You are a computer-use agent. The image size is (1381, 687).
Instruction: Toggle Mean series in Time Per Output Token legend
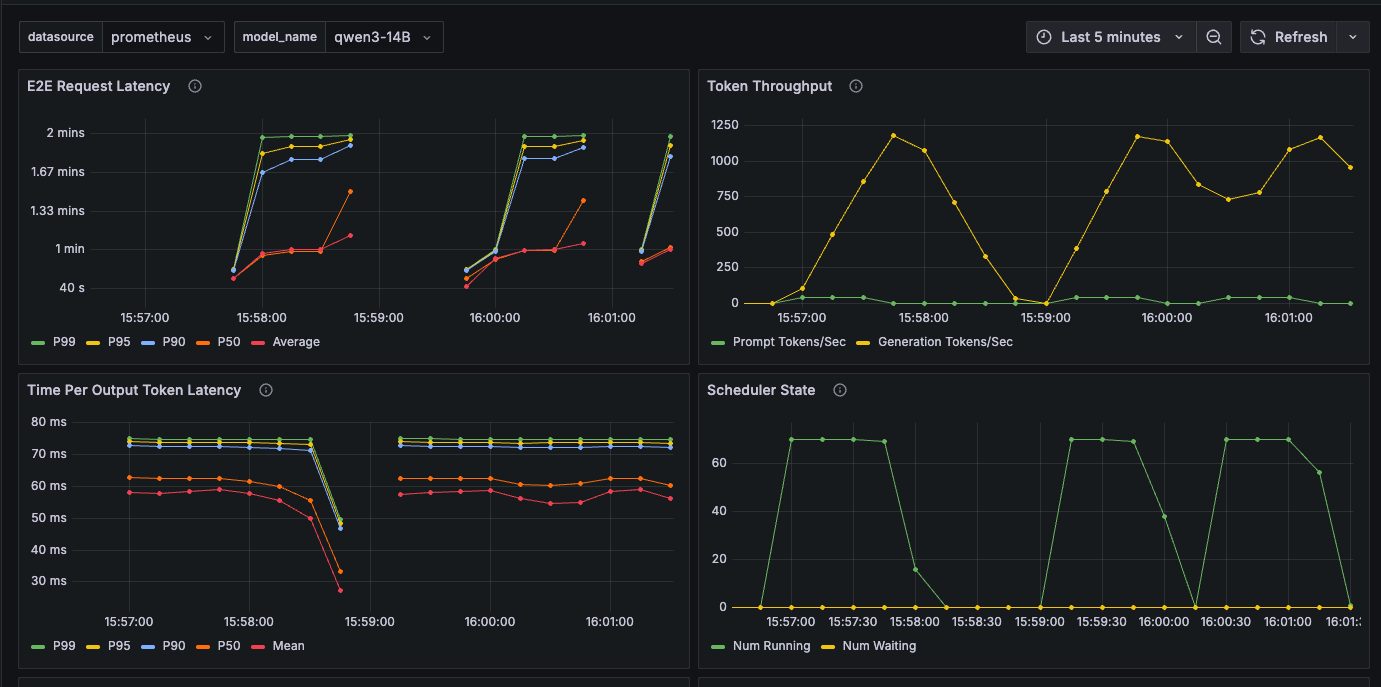pos(288,646)
